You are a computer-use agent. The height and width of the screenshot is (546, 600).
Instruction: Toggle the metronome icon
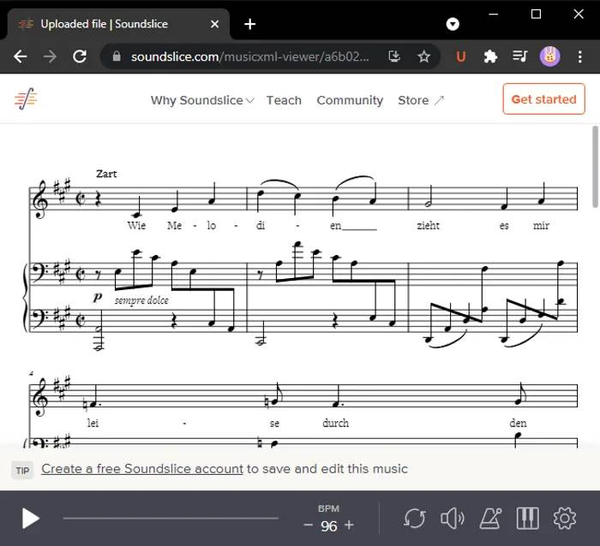[x=490, y=518]
